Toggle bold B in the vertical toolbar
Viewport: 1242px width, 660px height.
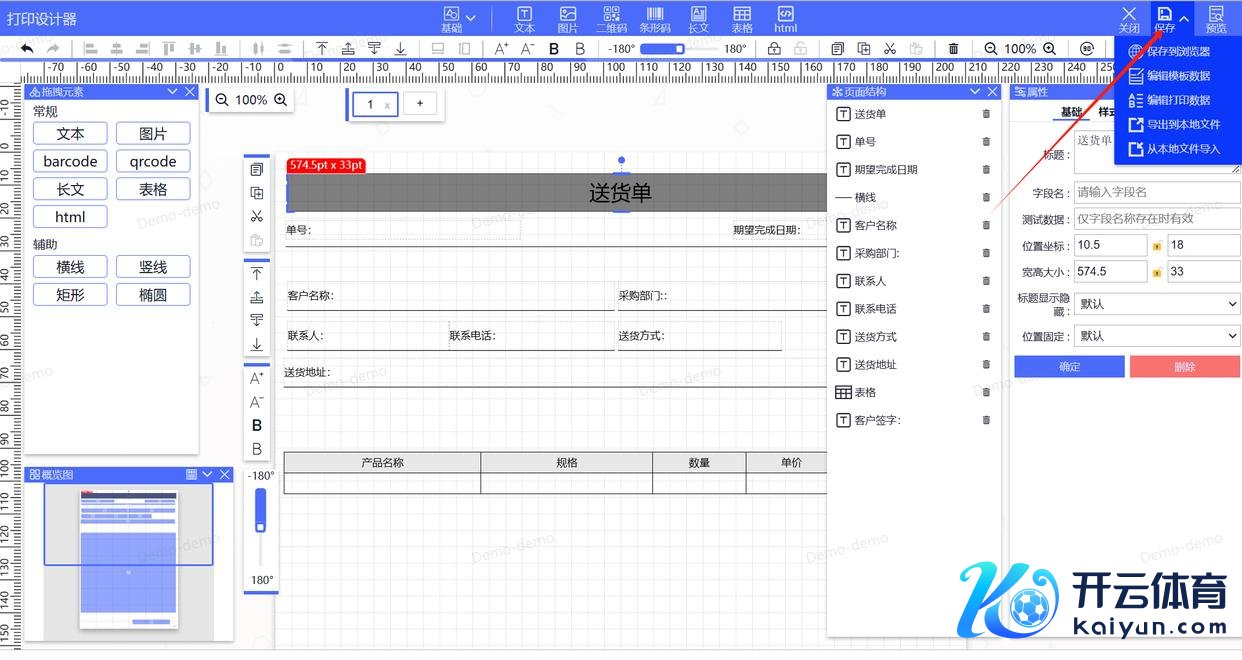257,426
